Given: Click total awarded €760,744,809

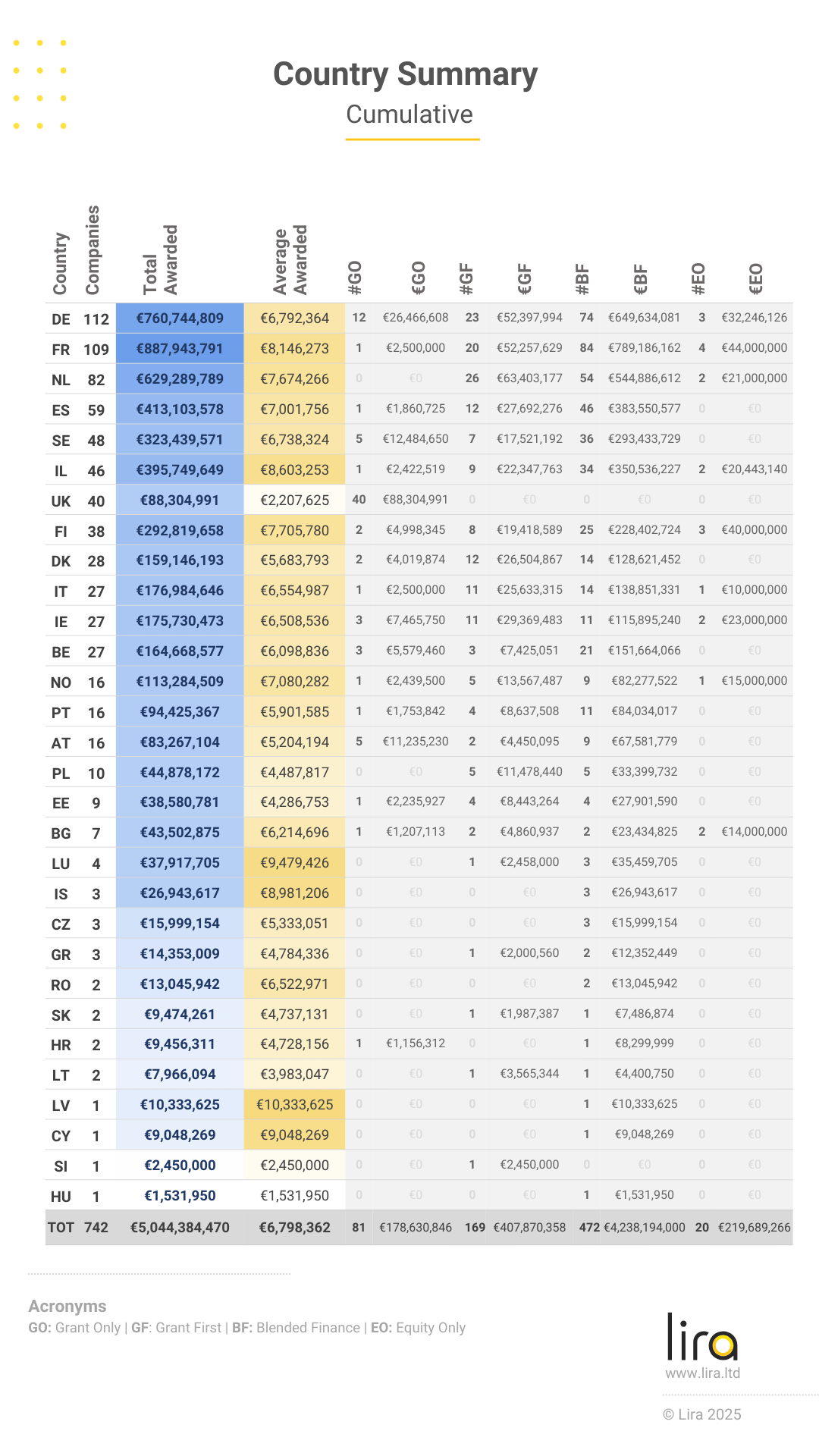Looking at the screenshot, I should [x=180, y=318].
